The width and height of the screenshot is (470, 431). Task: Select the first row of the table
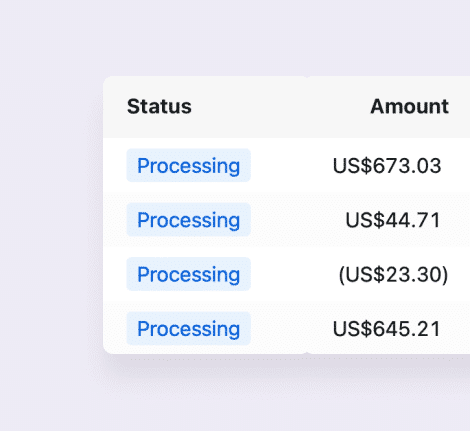(x=287, y=166)
